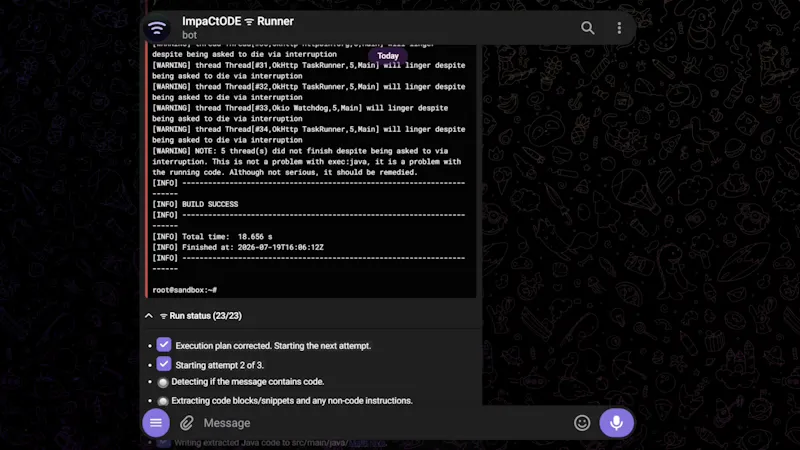Open the bot commands menu button
The width and height of the screenshot is (800, 450).
156,422
